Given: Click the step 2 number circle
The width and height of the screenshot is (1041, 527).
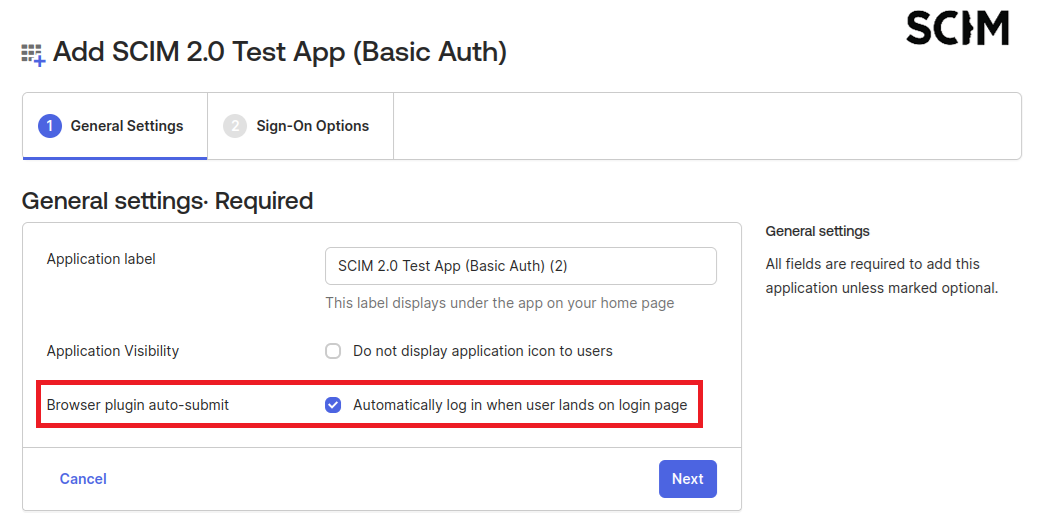Looking at the screenshot, I should click(235, 126).
